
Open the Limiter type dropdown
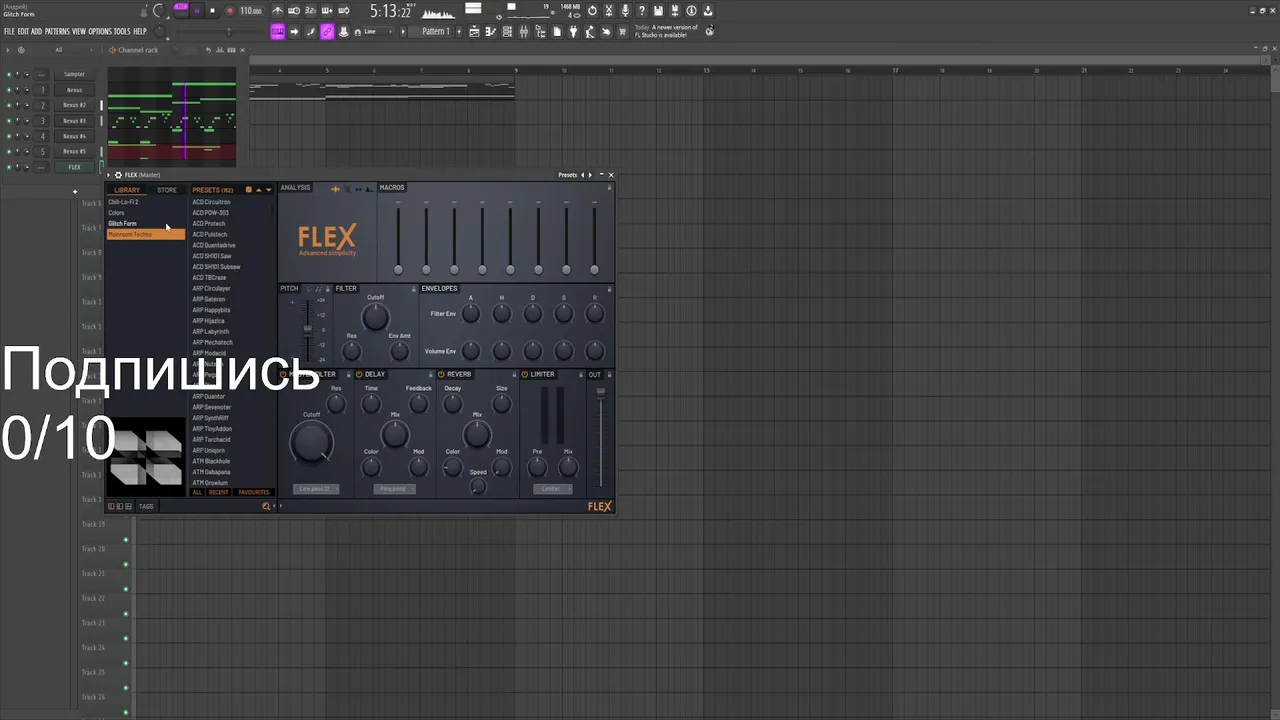pos(551,489)
